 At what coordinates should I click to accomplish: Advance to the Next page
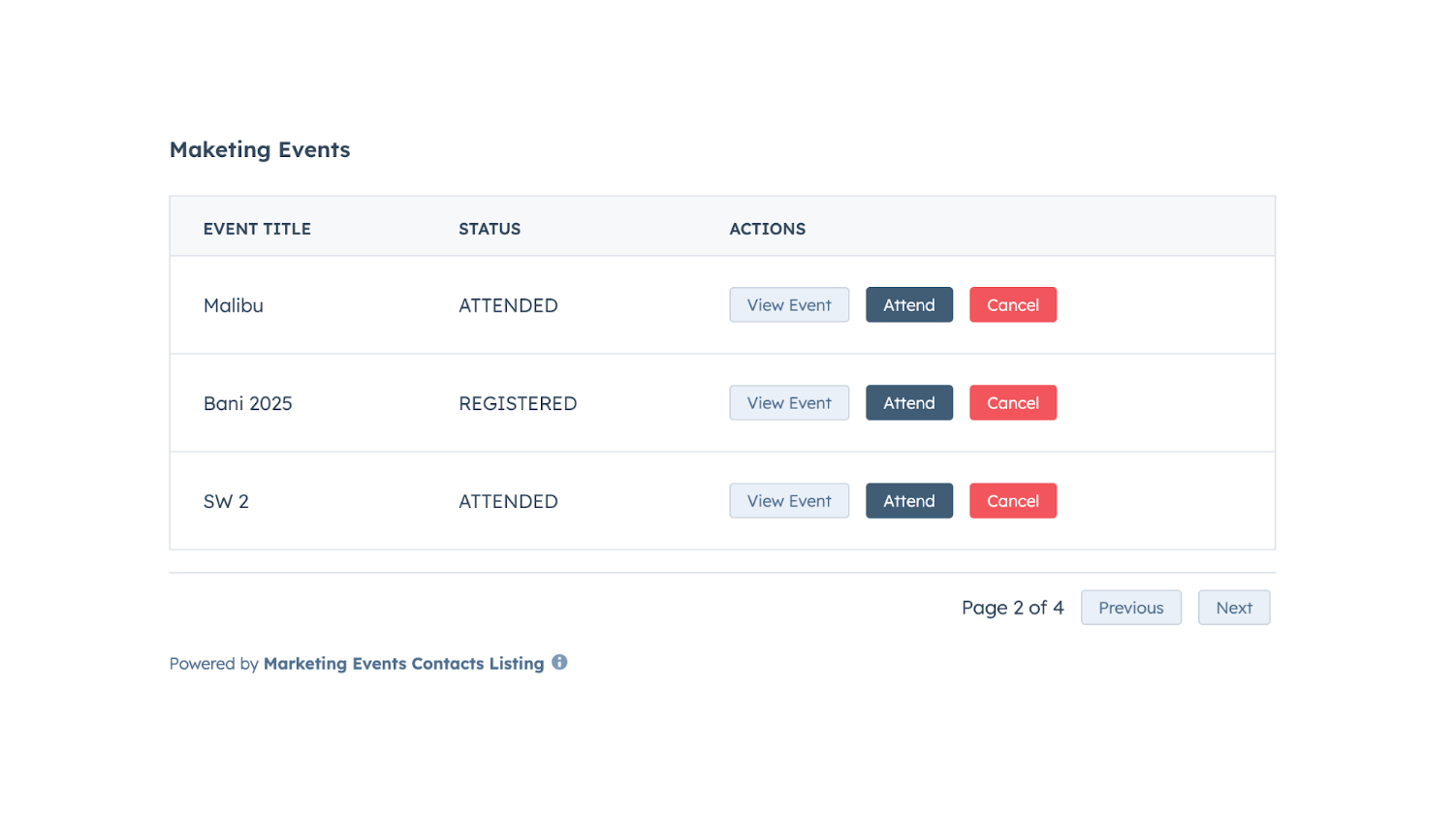coord(1233,608)
